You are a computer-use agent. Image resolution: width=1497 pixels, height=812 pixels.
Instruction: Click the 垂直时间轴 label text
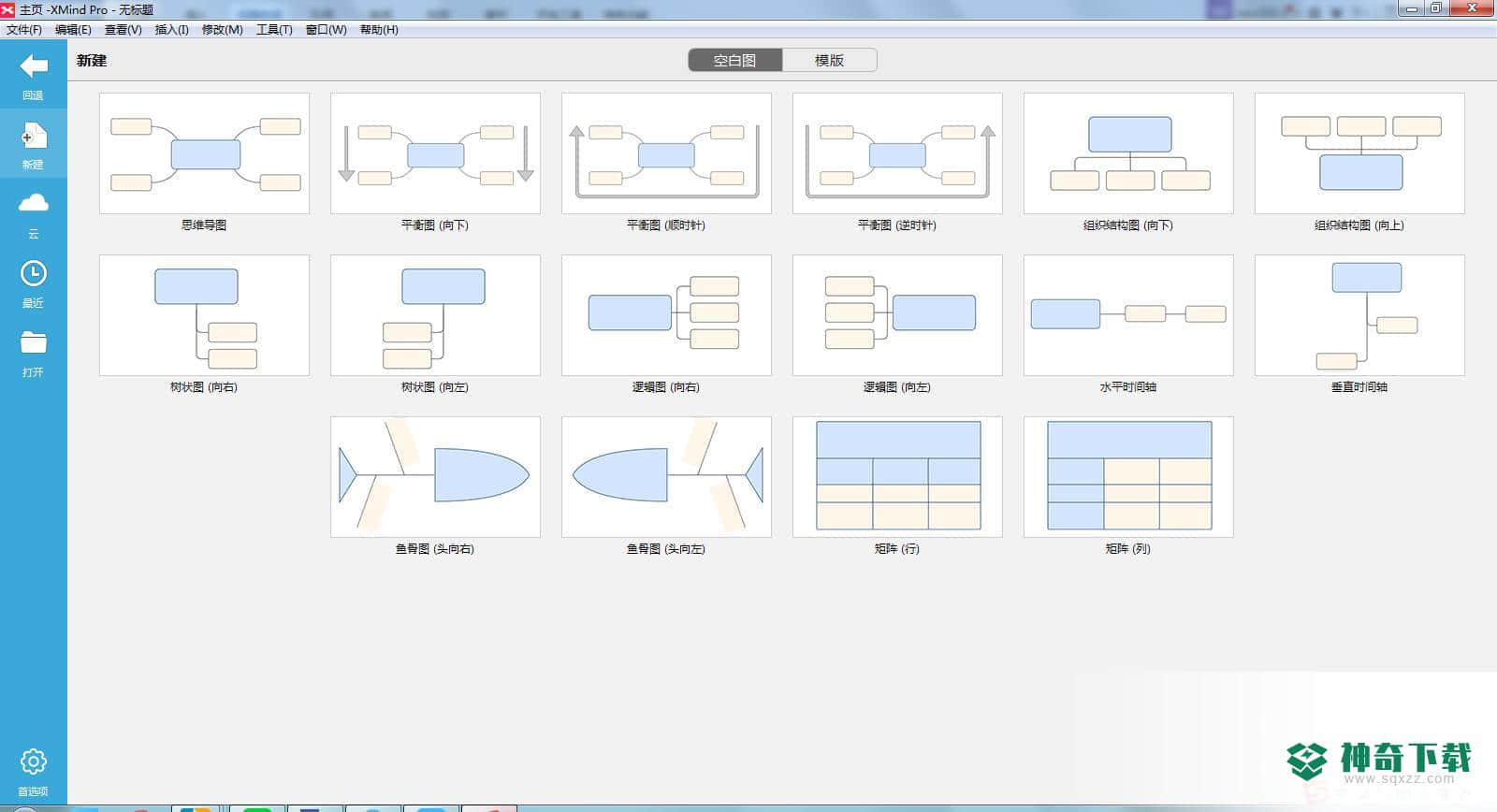(1359, 387)
